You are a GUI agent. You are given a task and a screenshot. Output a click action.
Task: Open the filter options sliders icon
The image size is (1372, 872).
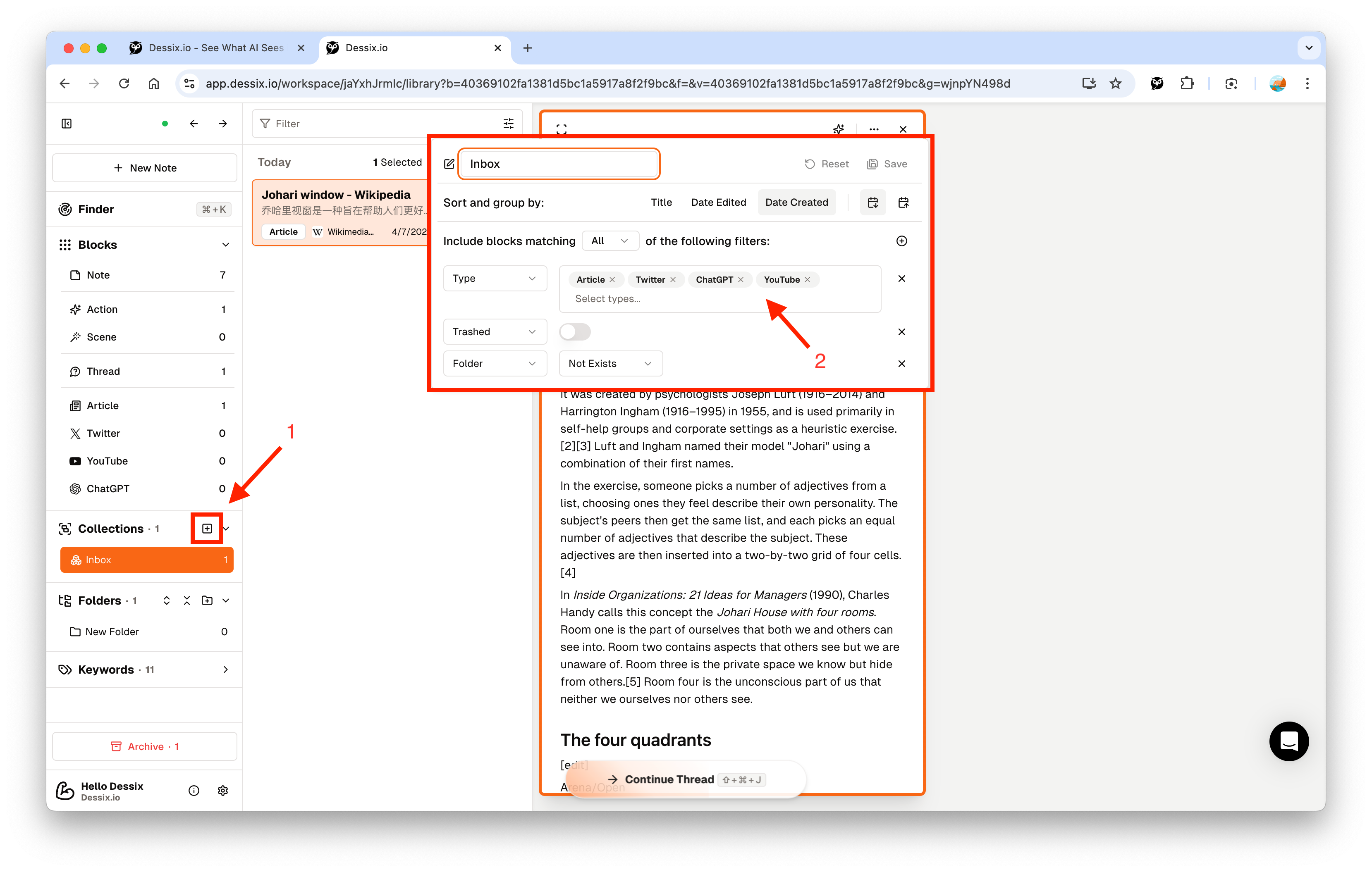pos(508,124)
